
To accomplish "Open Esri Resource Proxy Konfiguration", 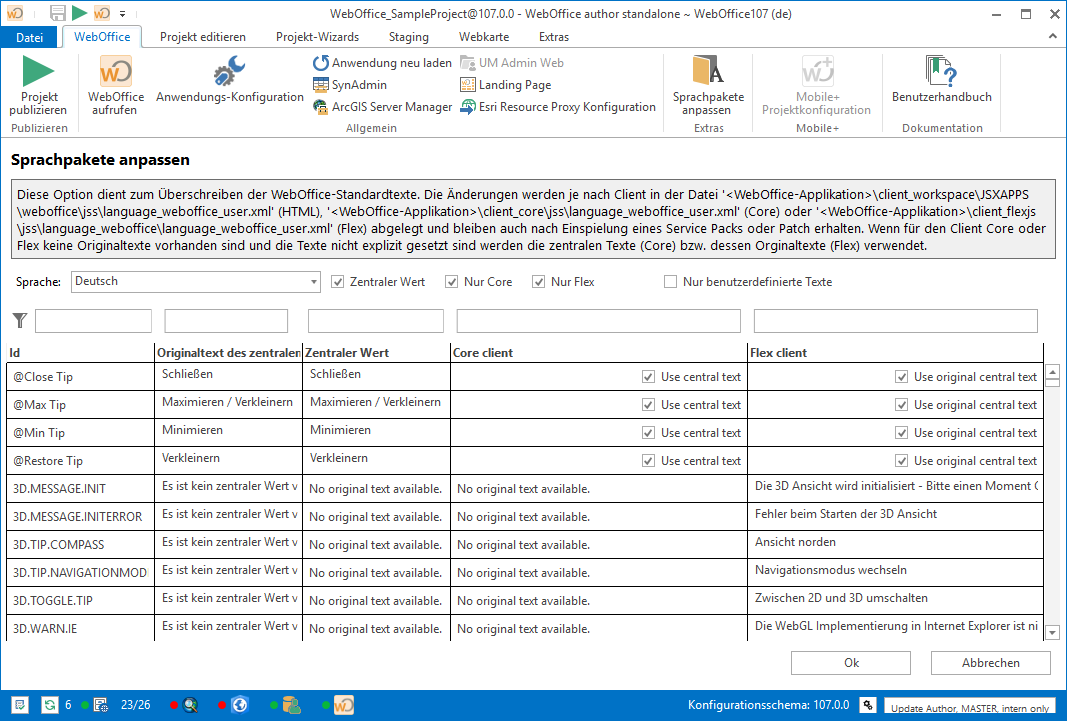I will coord(469,107).
